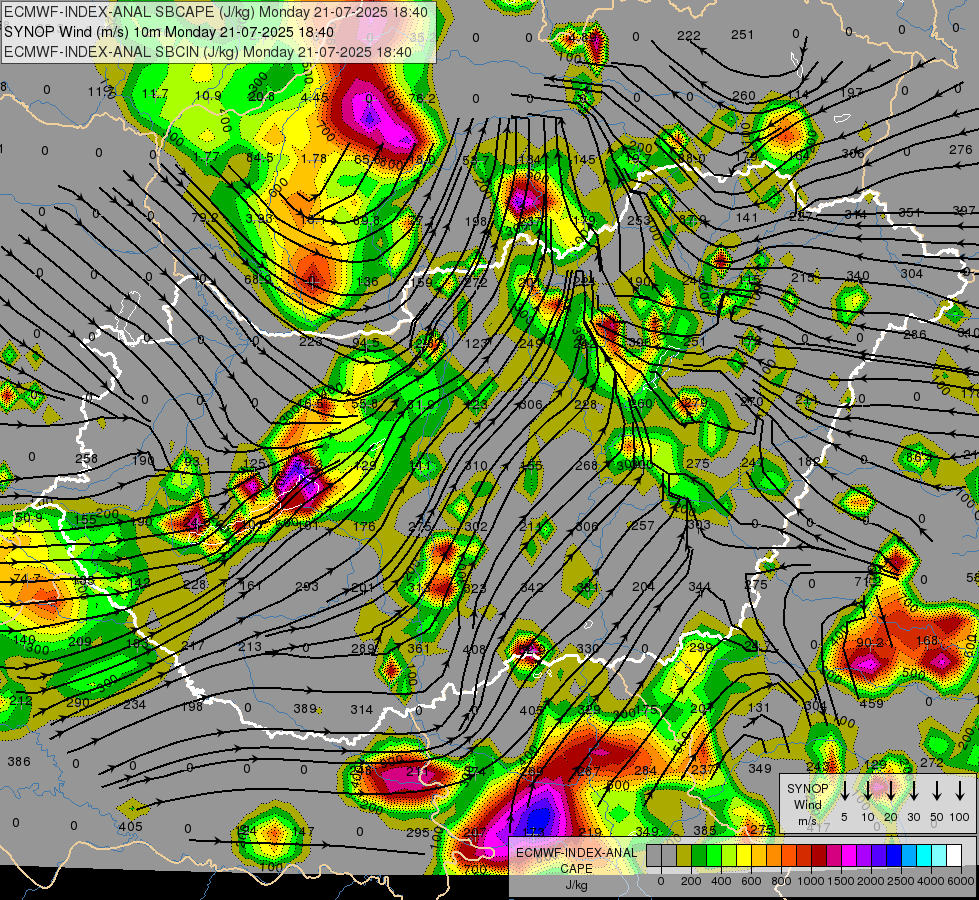Select the violet-purple swatch in CAPE legend
The height and width of the screenshot is (900, 979).
(864, 855)
